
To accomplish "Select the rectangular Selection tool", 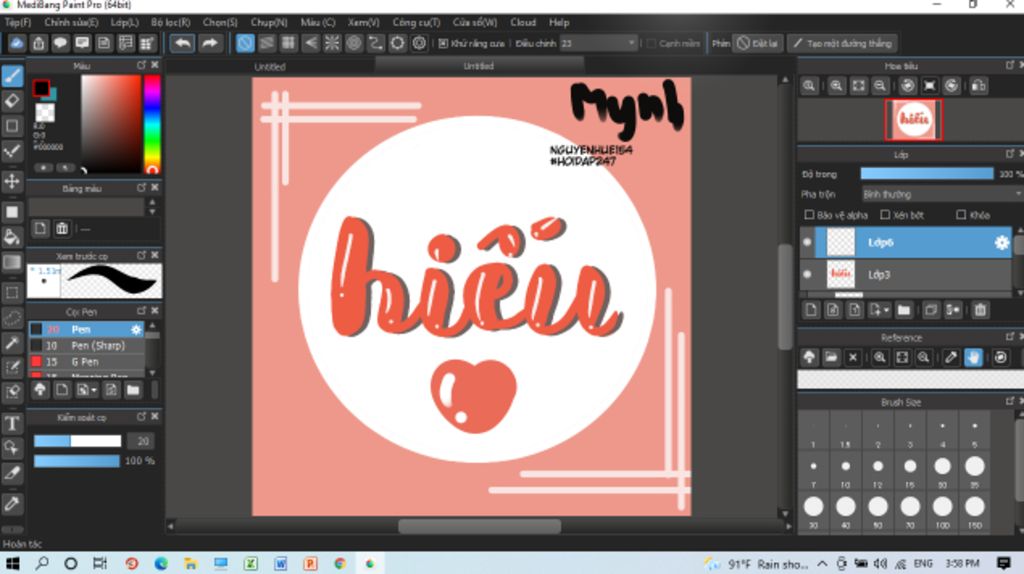I will (x=12, y=292).
